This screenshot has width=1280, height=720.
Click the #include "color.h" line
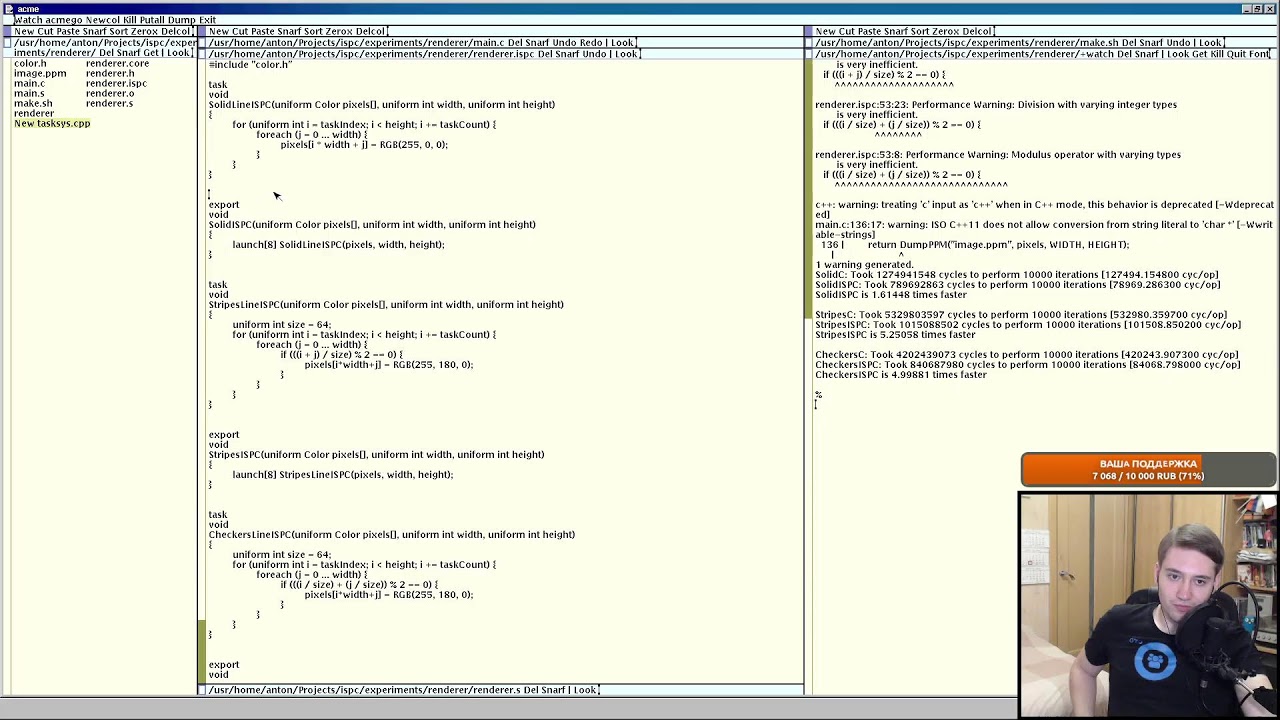(x=250, y=64)
